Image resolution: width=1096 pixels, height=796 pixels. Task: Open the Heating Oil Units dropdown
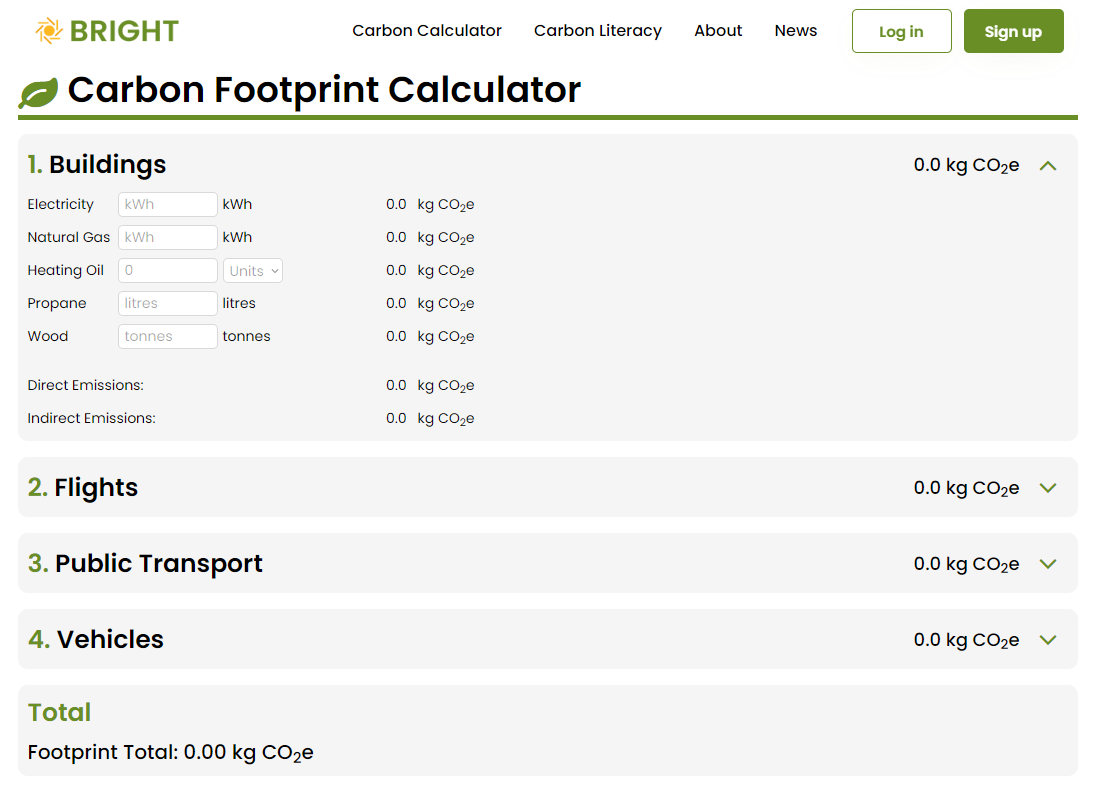[252, 270]
